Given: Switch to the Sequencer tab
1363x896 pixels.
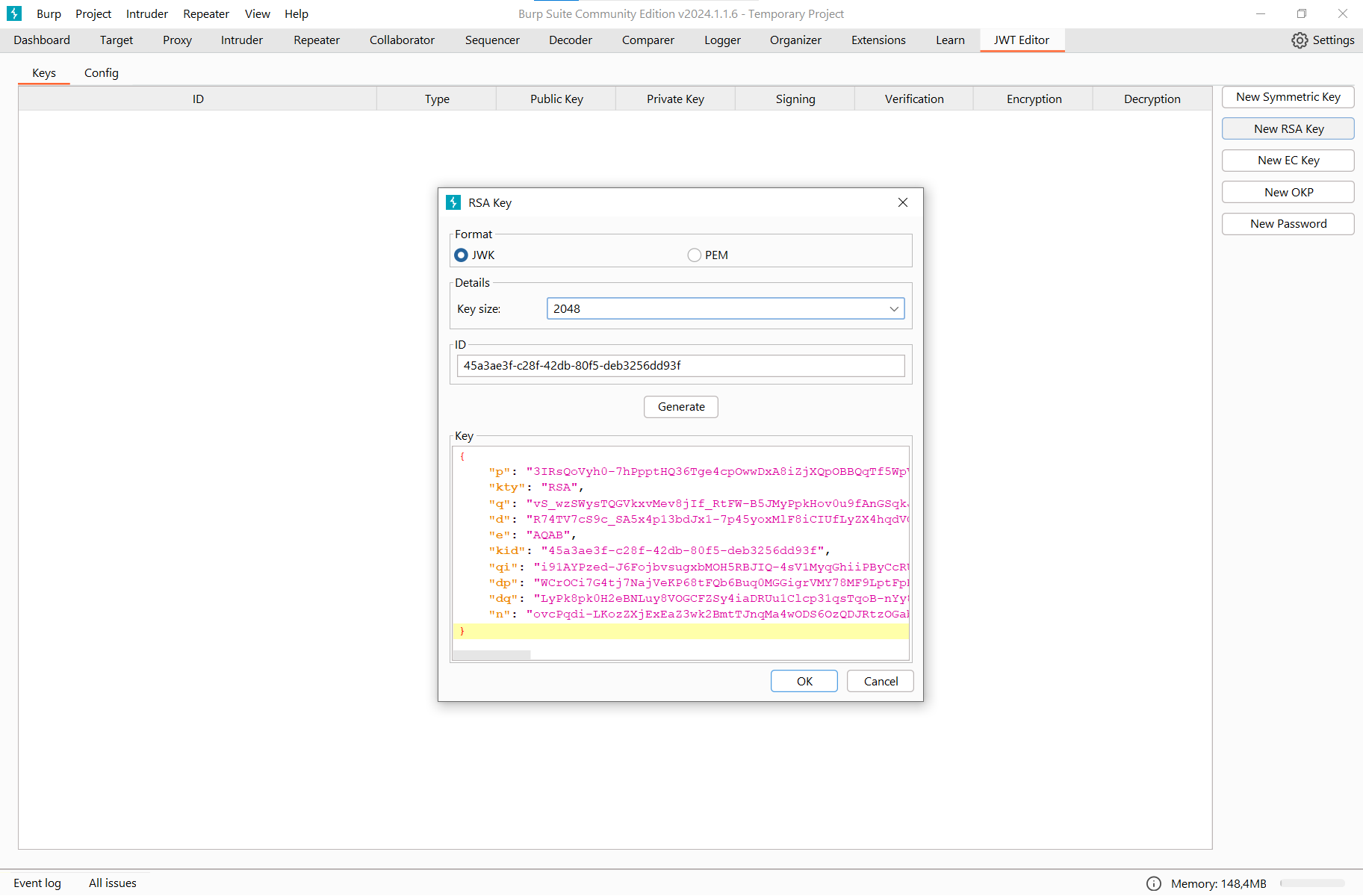Looking at the screenshot, I should tap(492, 40).
